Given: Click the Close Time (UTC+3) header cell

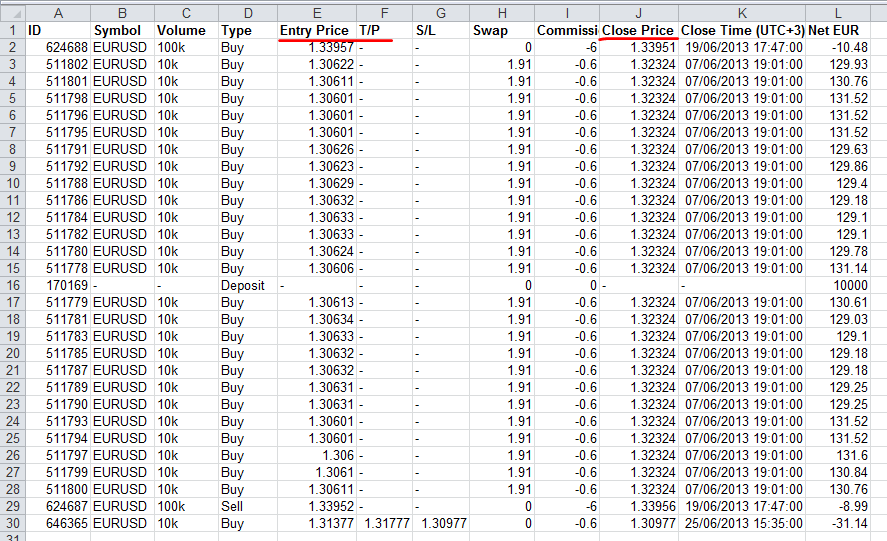Looking at the screenshot, I should click(x=742, y=30).
